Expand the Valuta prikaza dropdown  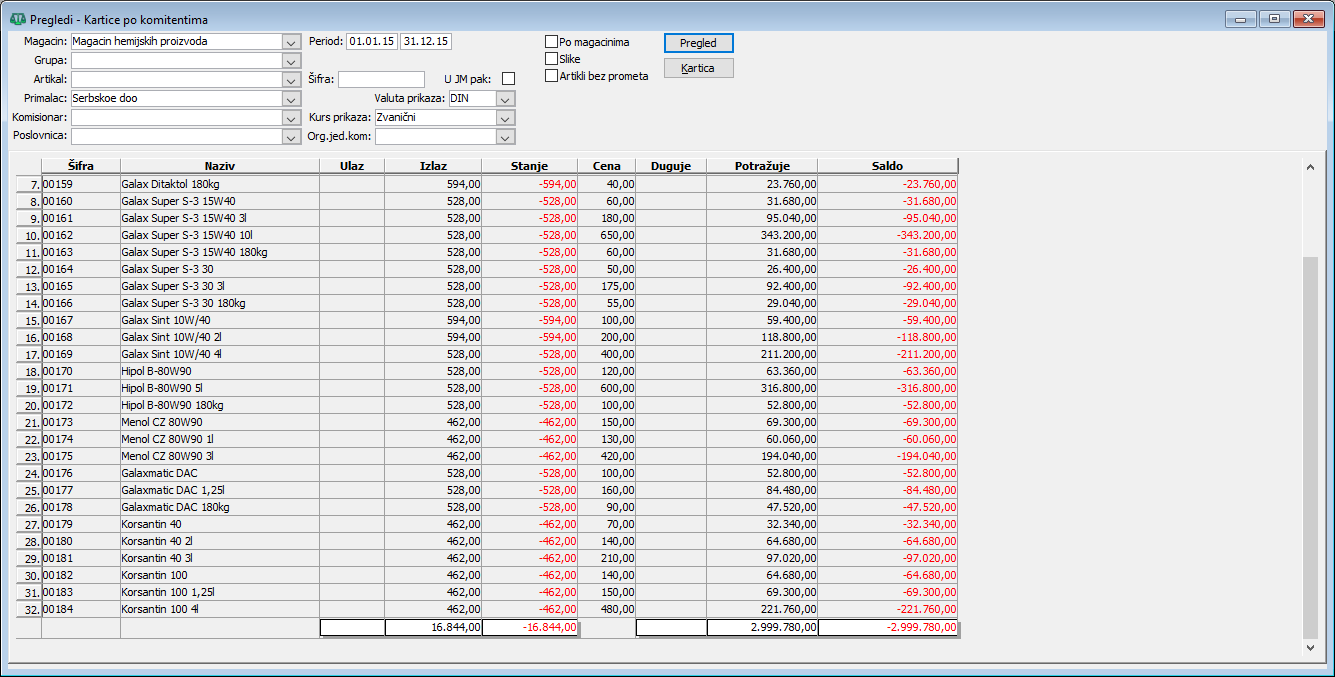(x=505, y=99)
